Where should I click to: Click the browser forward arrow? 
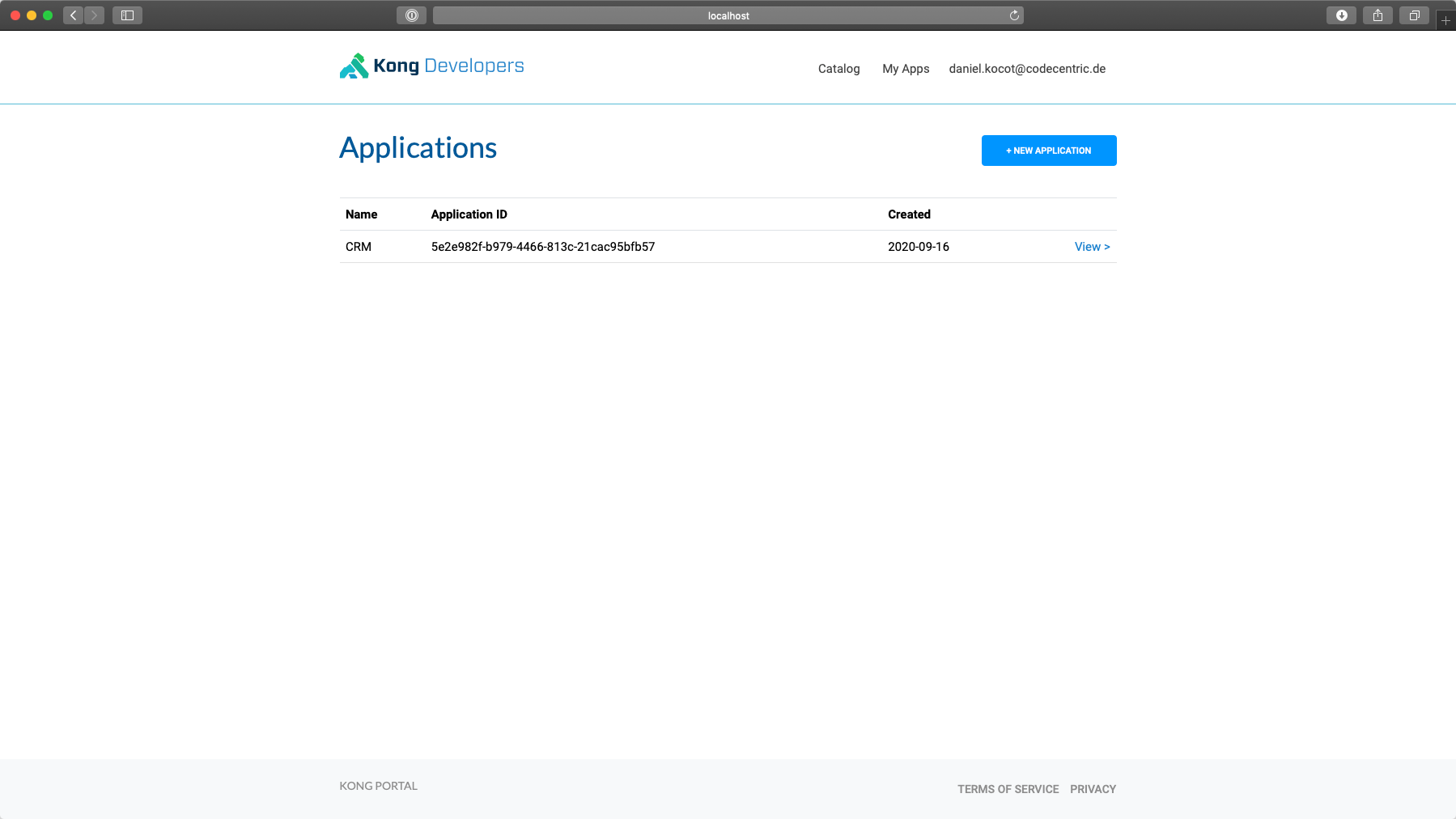pos(95,15)
